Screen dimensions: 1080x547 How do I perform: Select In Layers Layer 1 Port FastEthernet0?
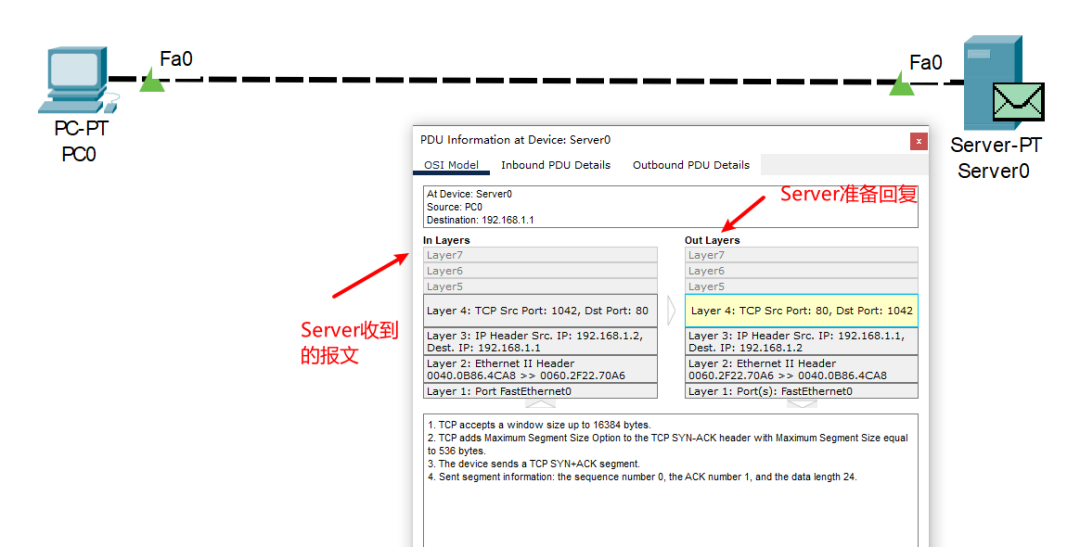(x=540, y=391)
